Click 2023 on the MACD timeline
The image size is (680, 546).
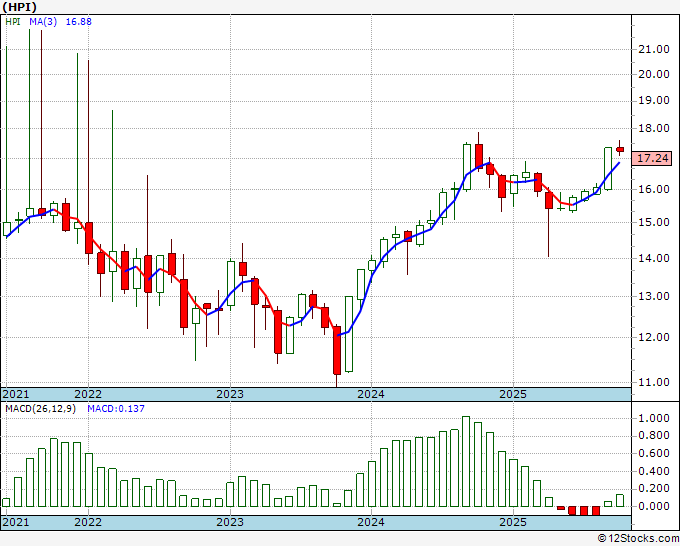coord(230,522)
